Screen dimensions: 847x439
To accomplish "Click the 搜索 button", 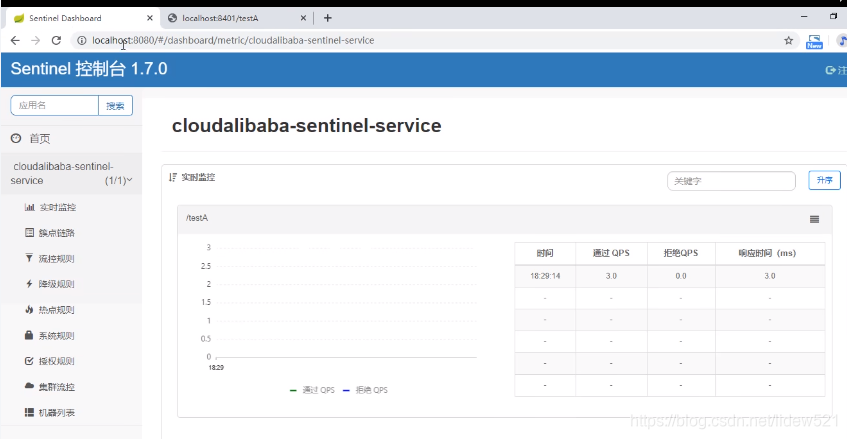I will coord(116,106).
